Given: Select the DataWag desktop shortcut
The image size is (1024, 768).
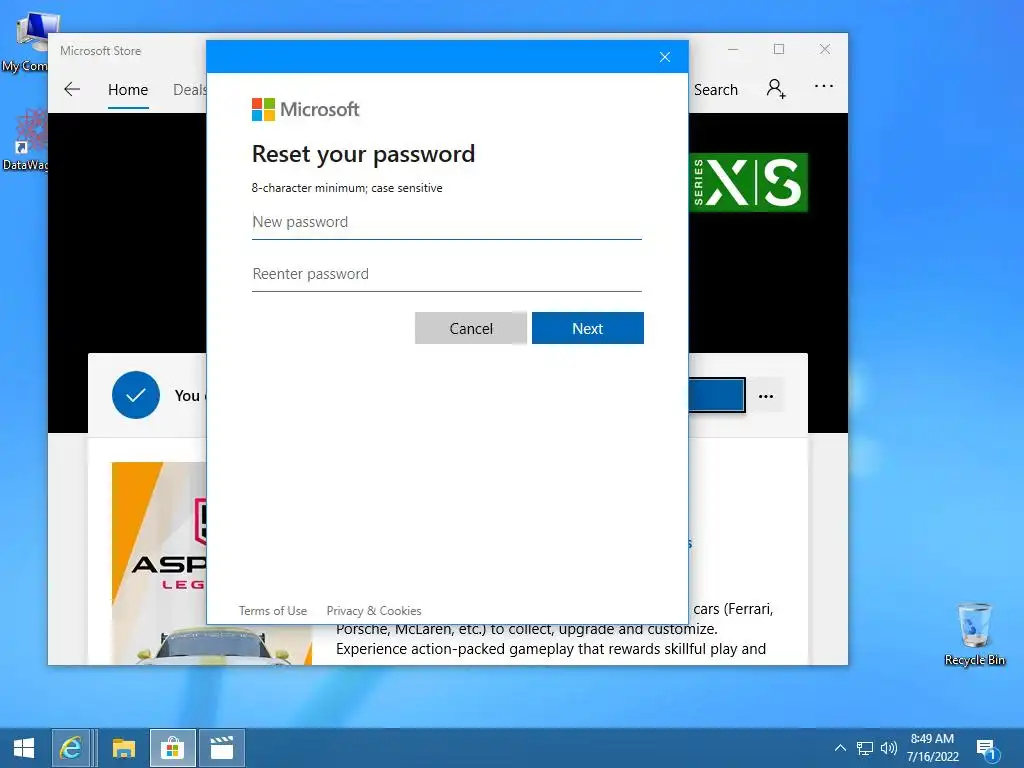Looking at the screenshot, I should [x=25, y=140].
